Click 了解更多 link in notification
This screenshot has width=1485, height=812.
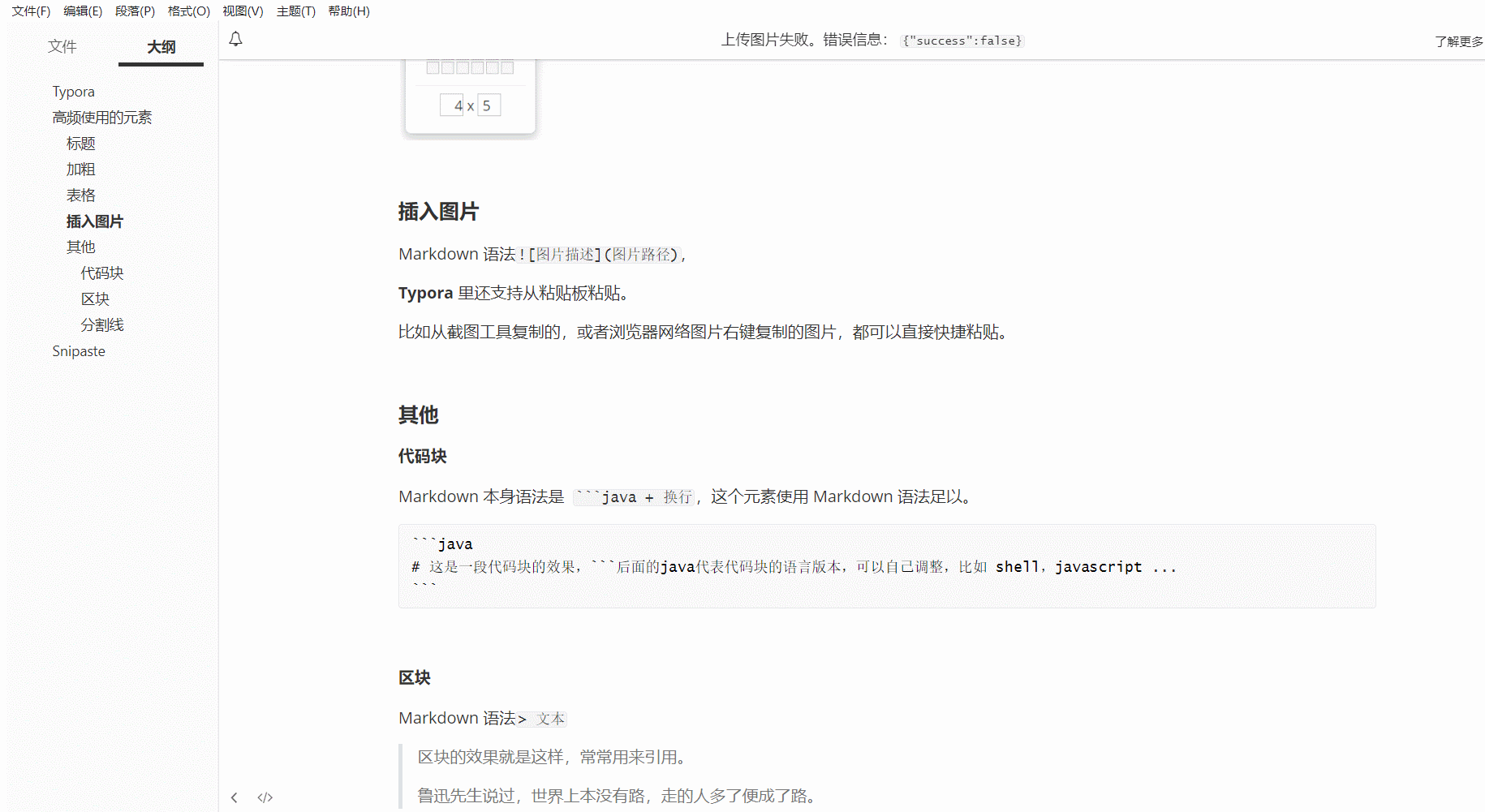click(x=1459, y=41)
